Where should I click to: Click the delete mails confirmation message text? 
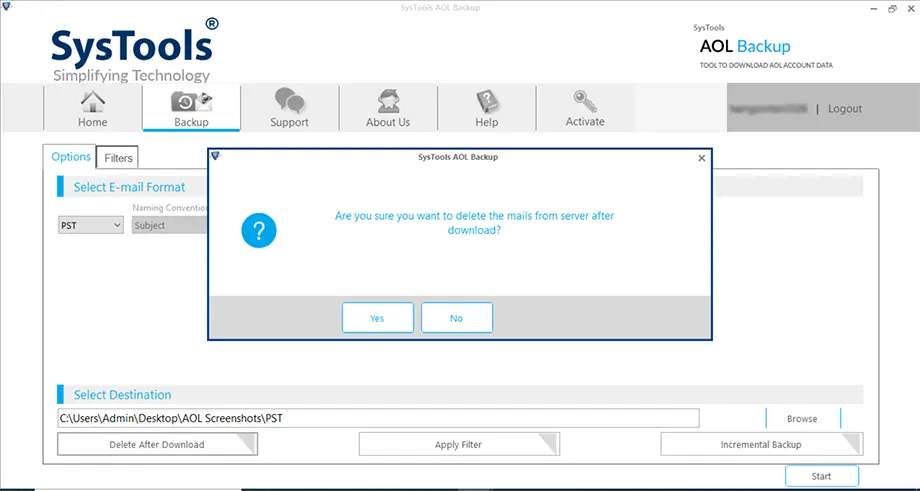pyautogui.click(x=474, y=224)
